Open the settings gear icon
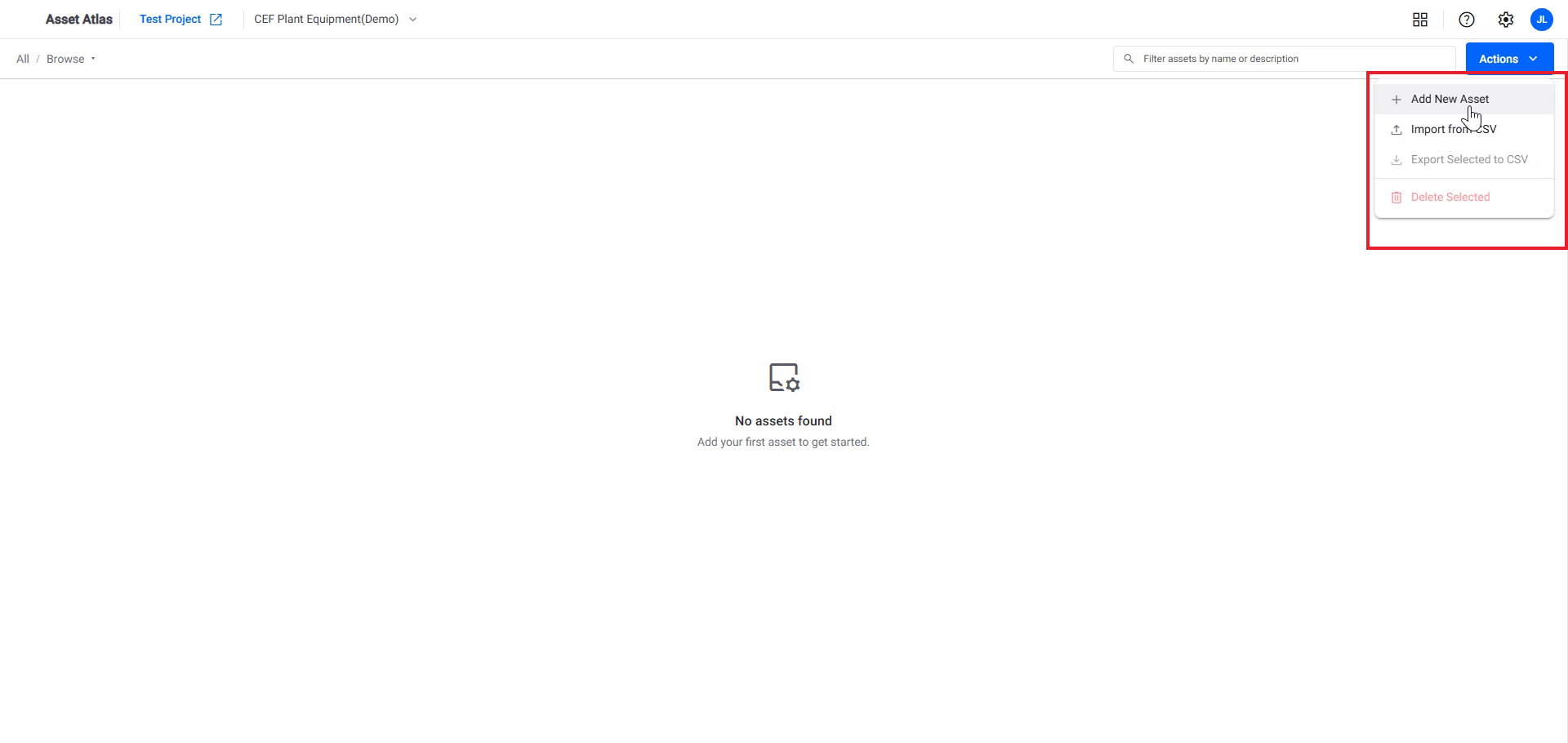The width and height of the screenshot is (1568, 743). pos(1506,20)
